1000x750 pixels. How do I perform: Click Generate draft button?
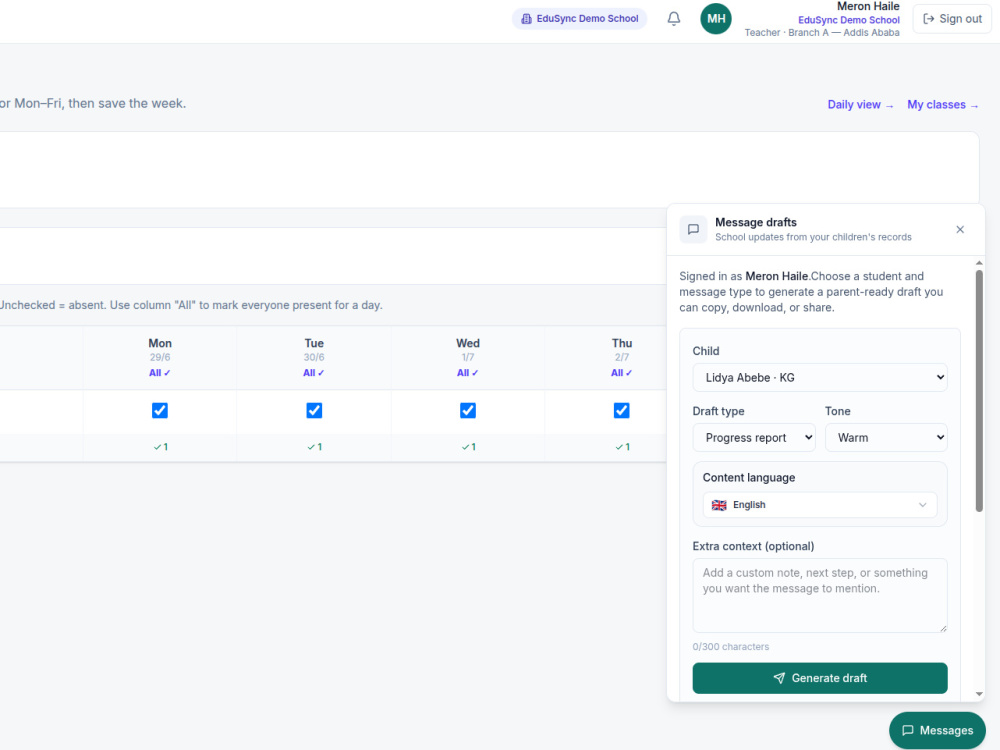click(820, 678)
